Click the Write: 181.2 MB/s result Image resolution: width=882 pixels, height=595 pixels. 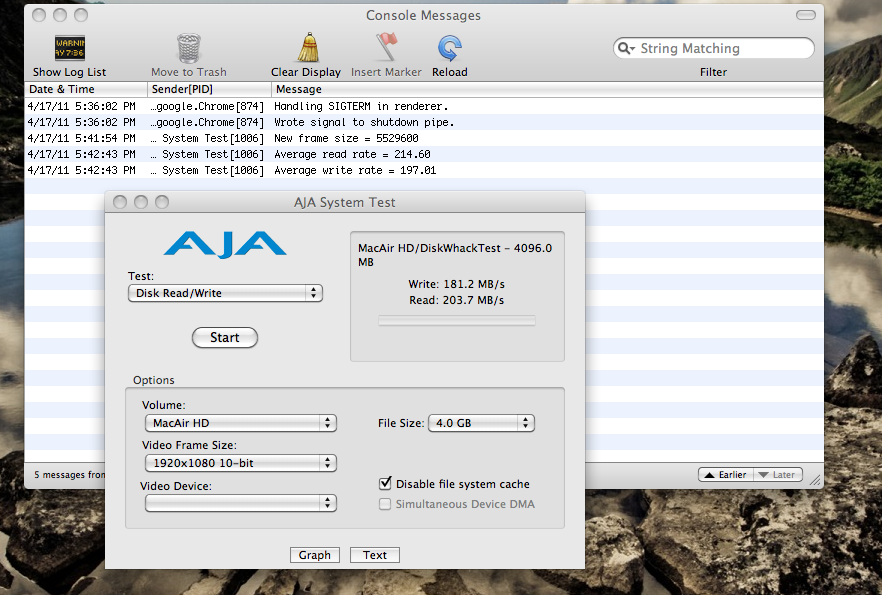pos(457,284)
